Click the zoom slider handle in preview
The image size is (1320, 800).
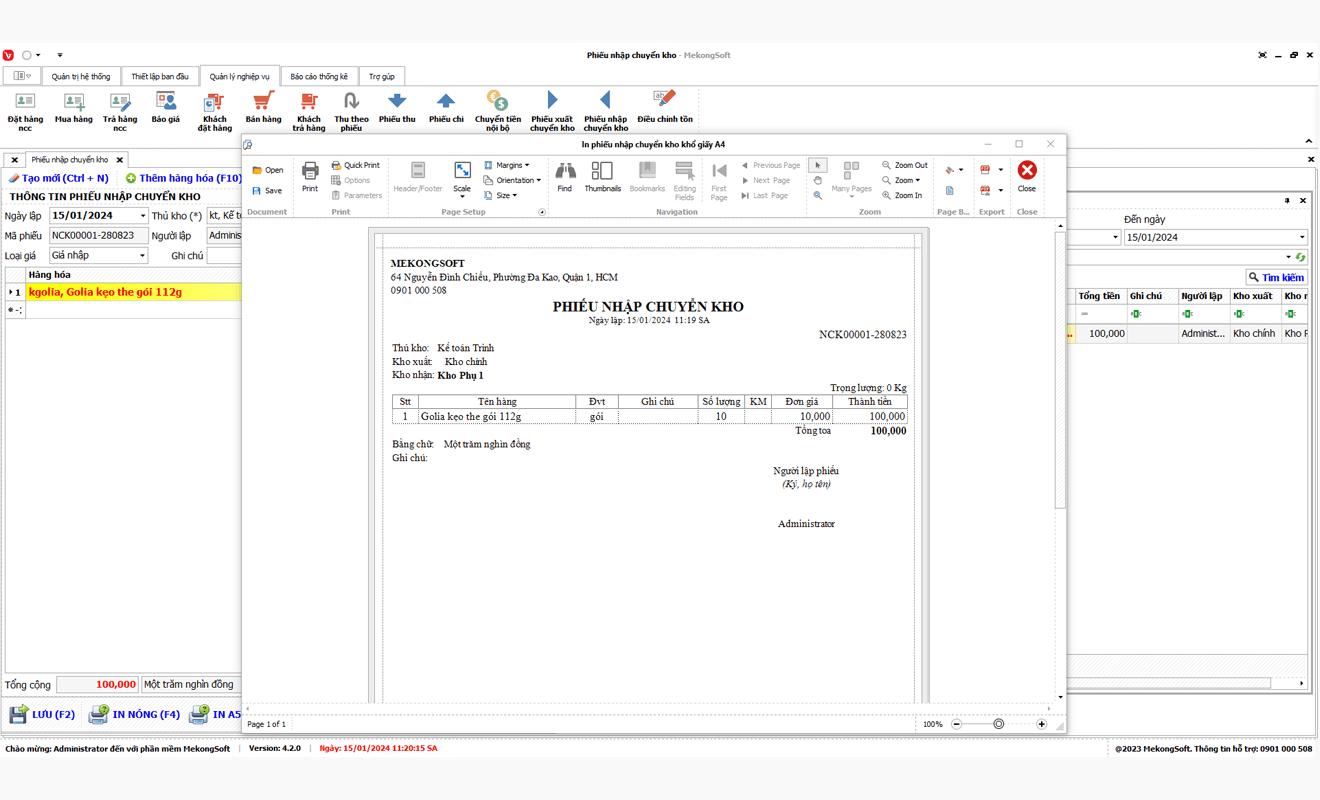point(998,724)
